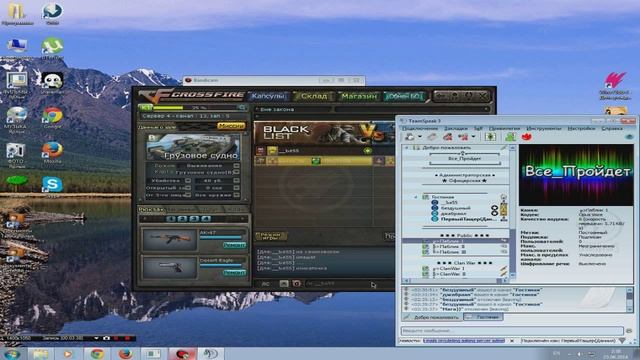Open the kills count dropdown
Screen dimensions: 640x360
236,180
